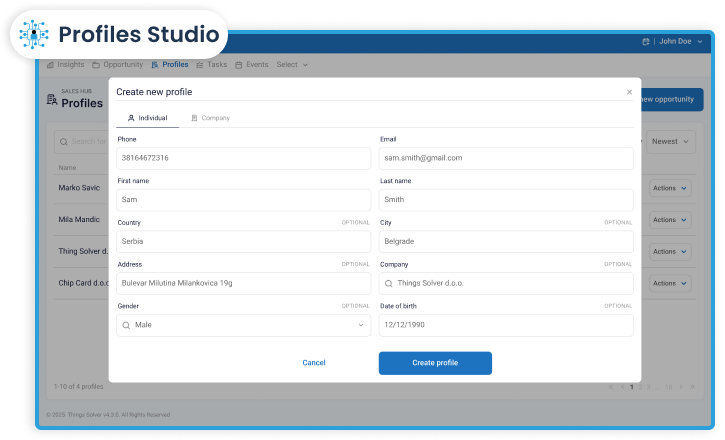Click the Insights chart icon in navigation
This screenshot has height=440, width=725.
51,64
